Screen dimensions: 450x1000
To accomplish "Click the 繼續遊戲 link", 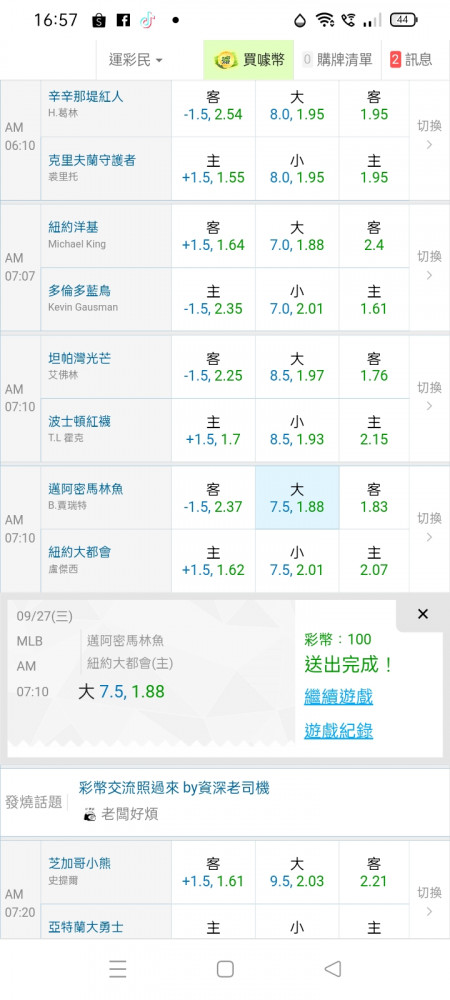I will (x=338, y=696).
